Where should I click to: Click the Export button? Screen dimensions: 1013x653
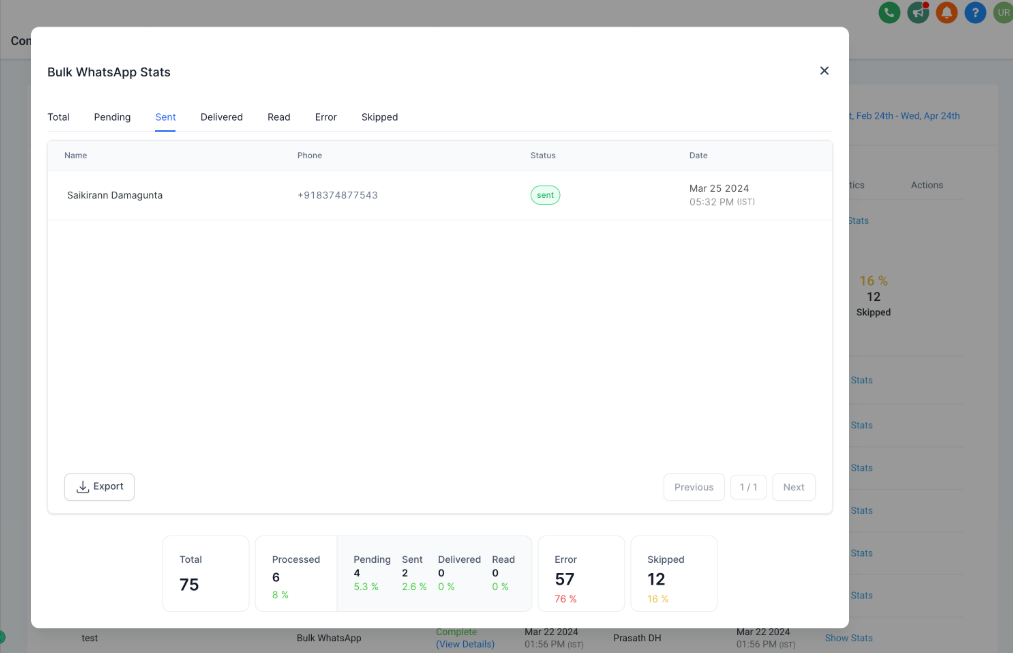point(99,487)
